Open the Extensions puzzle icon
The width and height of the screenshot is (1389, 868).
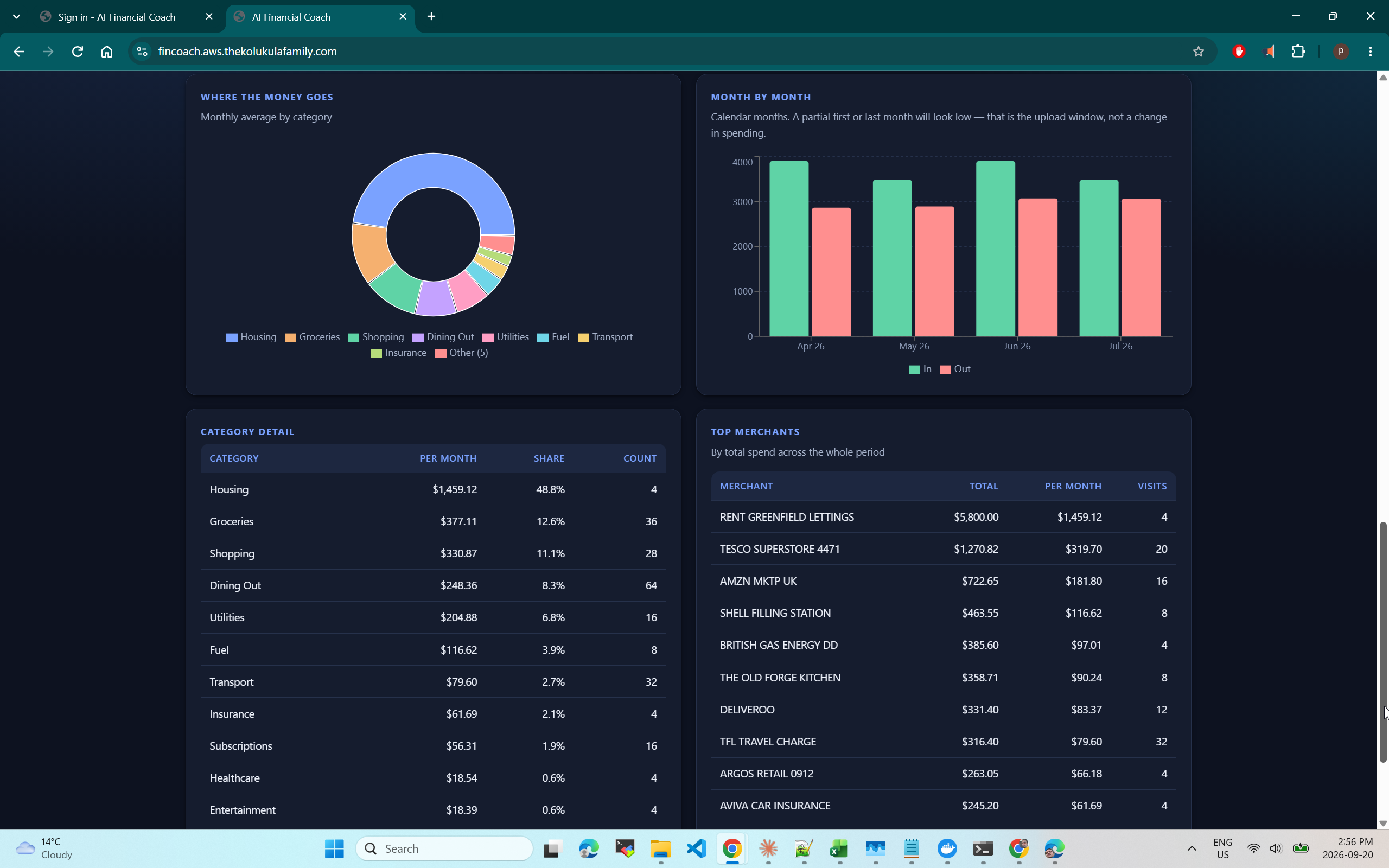coord(1298,52)
